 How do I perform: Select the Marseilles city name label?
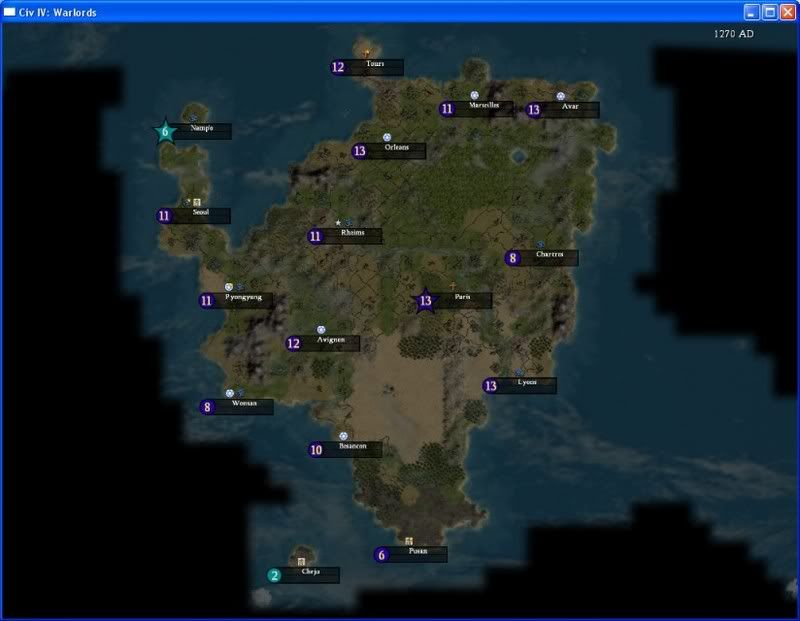(x=484, y=105)
